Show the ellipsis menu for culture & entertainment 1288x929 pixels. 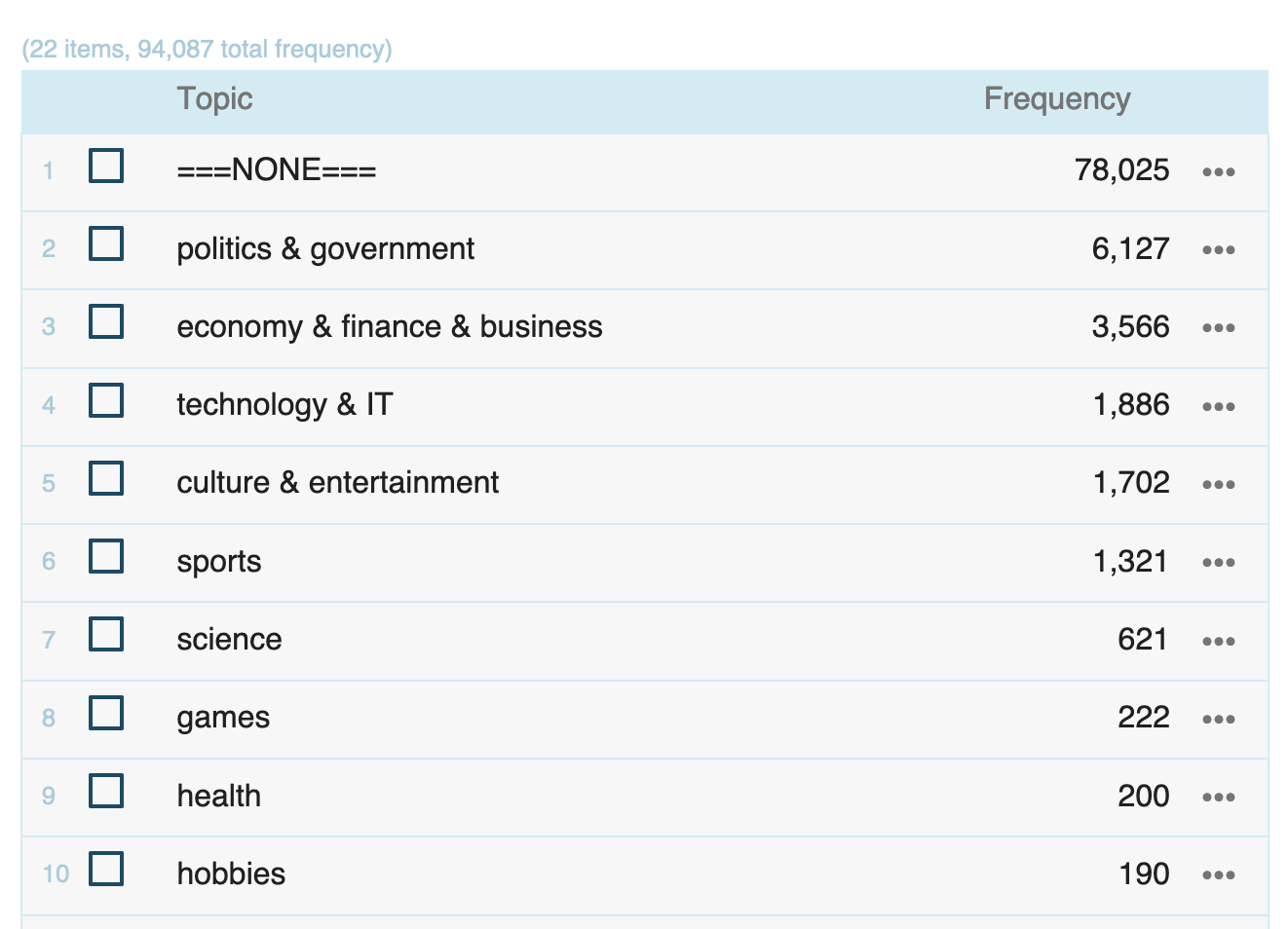tap(1218, 485)
